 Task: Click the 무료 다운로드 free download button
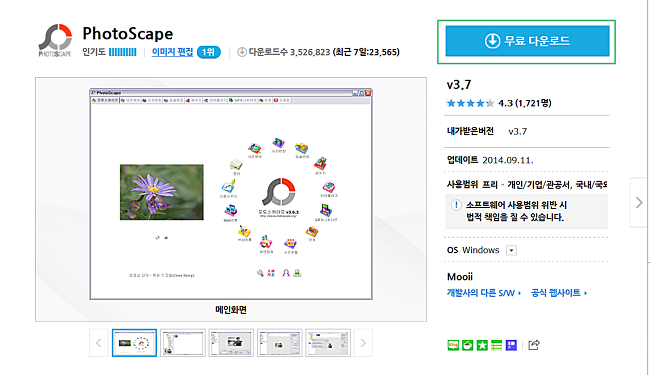tap(527, 41)
